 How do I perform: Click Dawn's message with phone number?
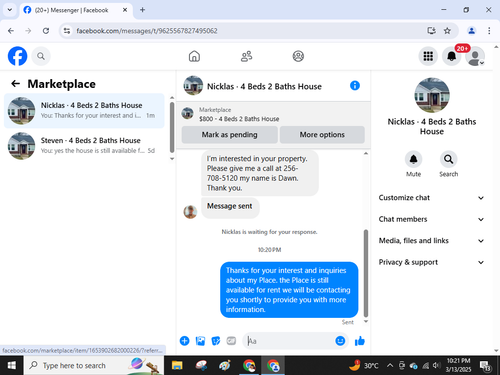coord(260,173)
